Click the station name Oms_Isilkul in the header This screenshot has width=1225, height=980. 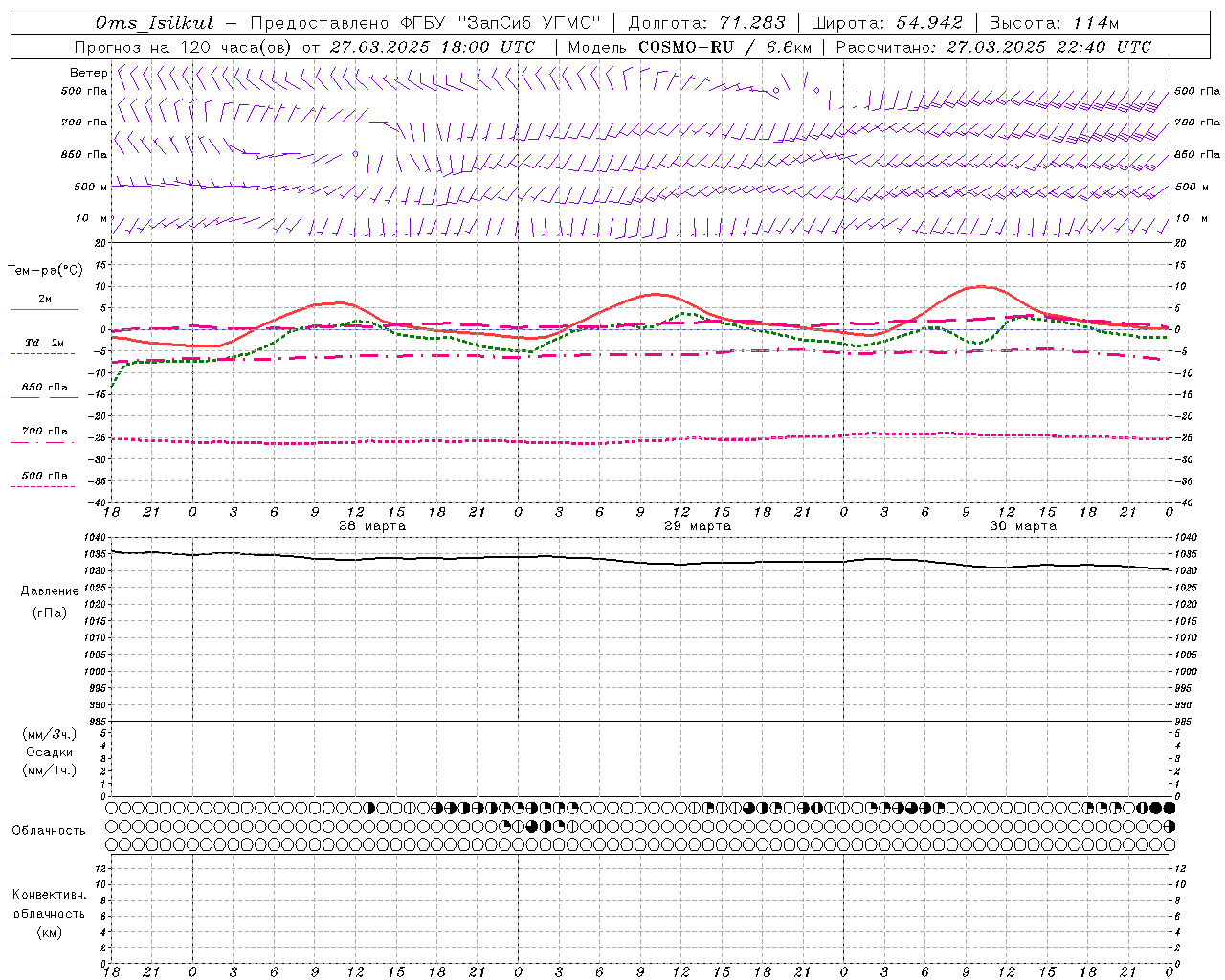pyautogui.click(x=155, y=23)
